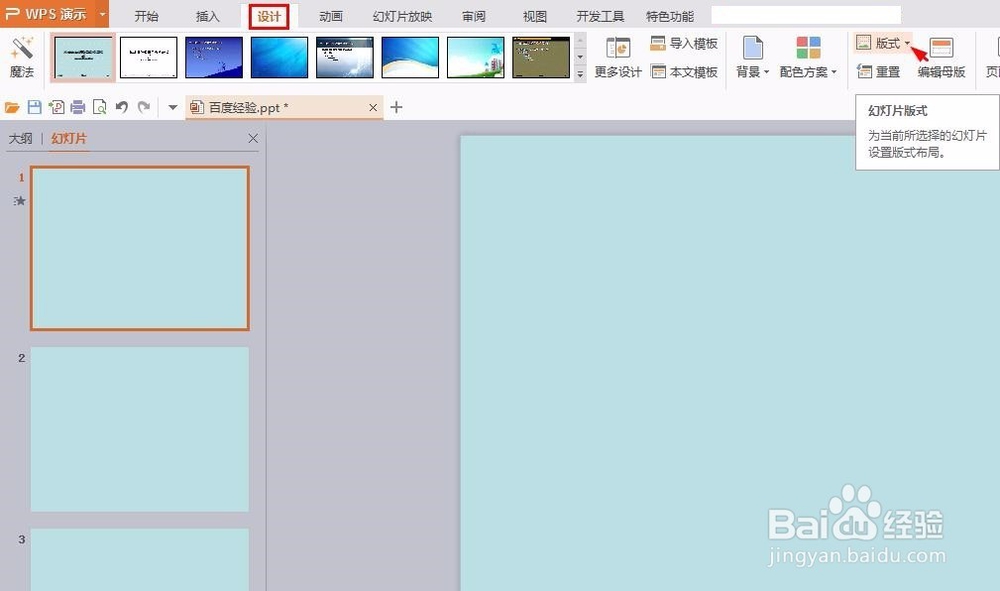The width and height of the screenshot is (1000, 591).
Task: Open the Background (背景) dropdown
Action: click(753, 57)
